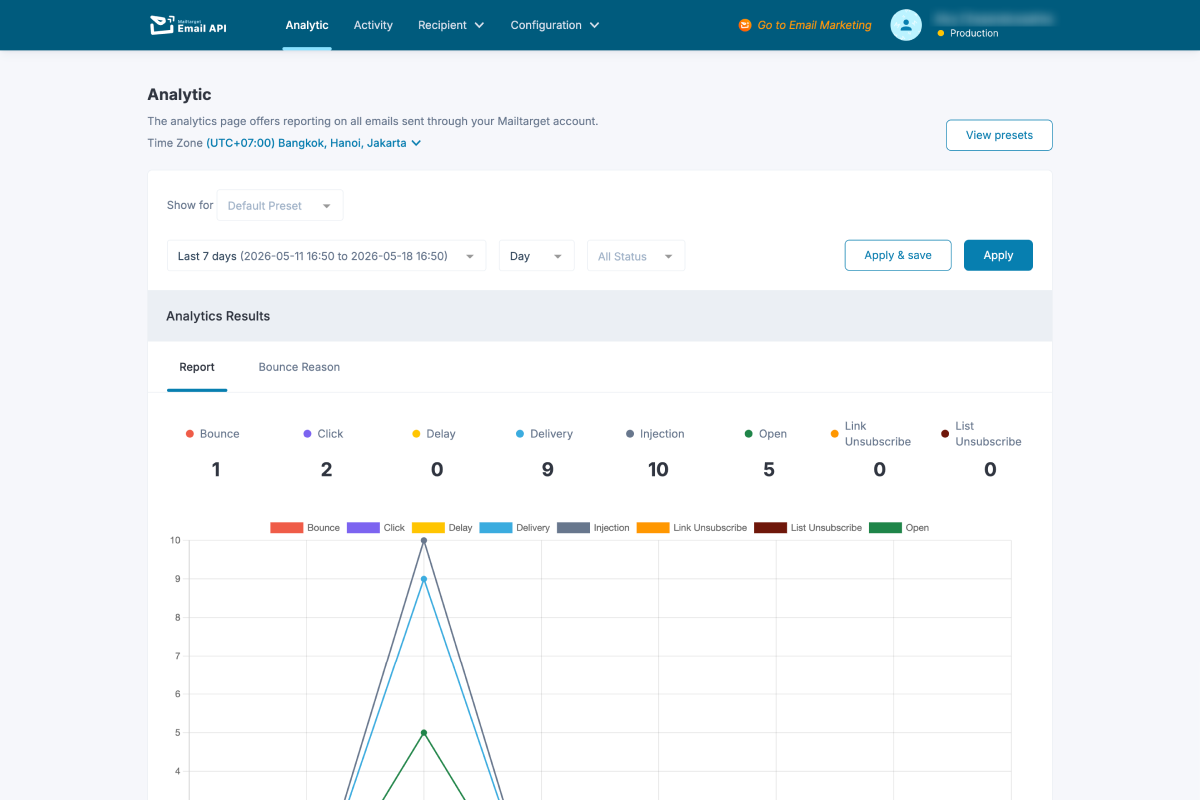
Task: Open the Analytic menu item
Action: [307, 25]
